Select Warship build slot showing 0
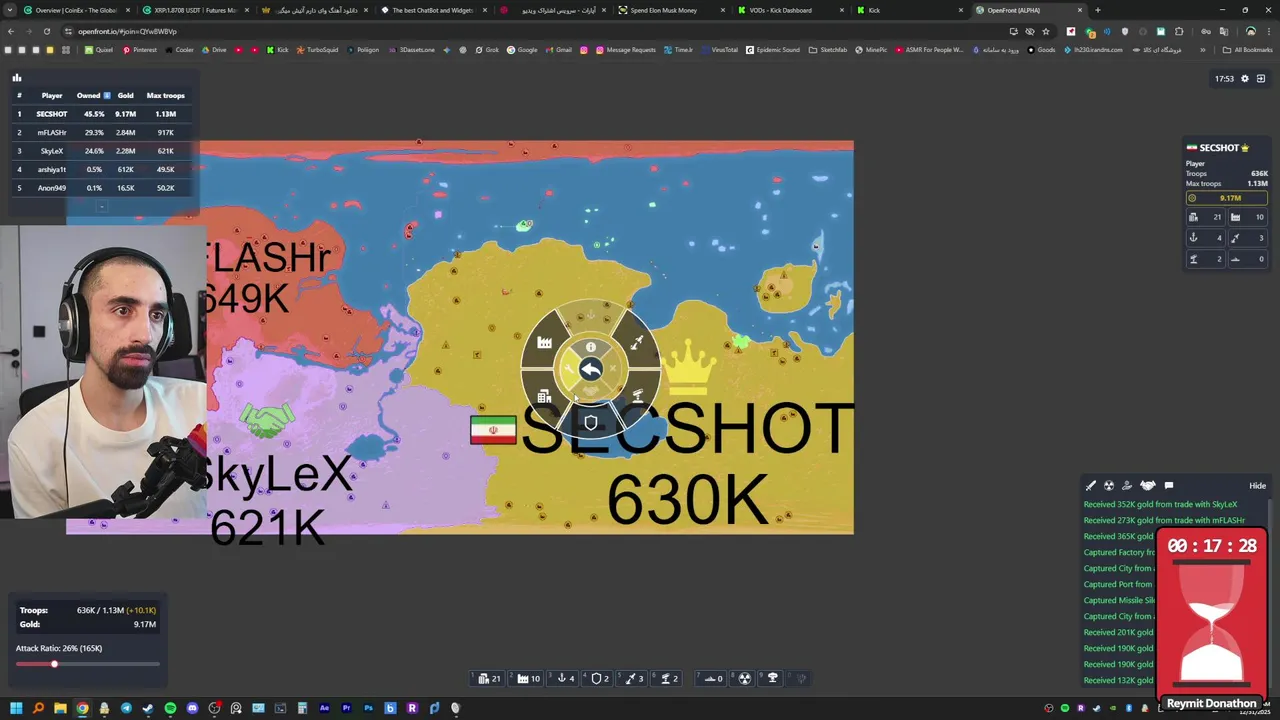Image resolution: width=1280 pixels, height=720 pixels. tap(713, 678)
